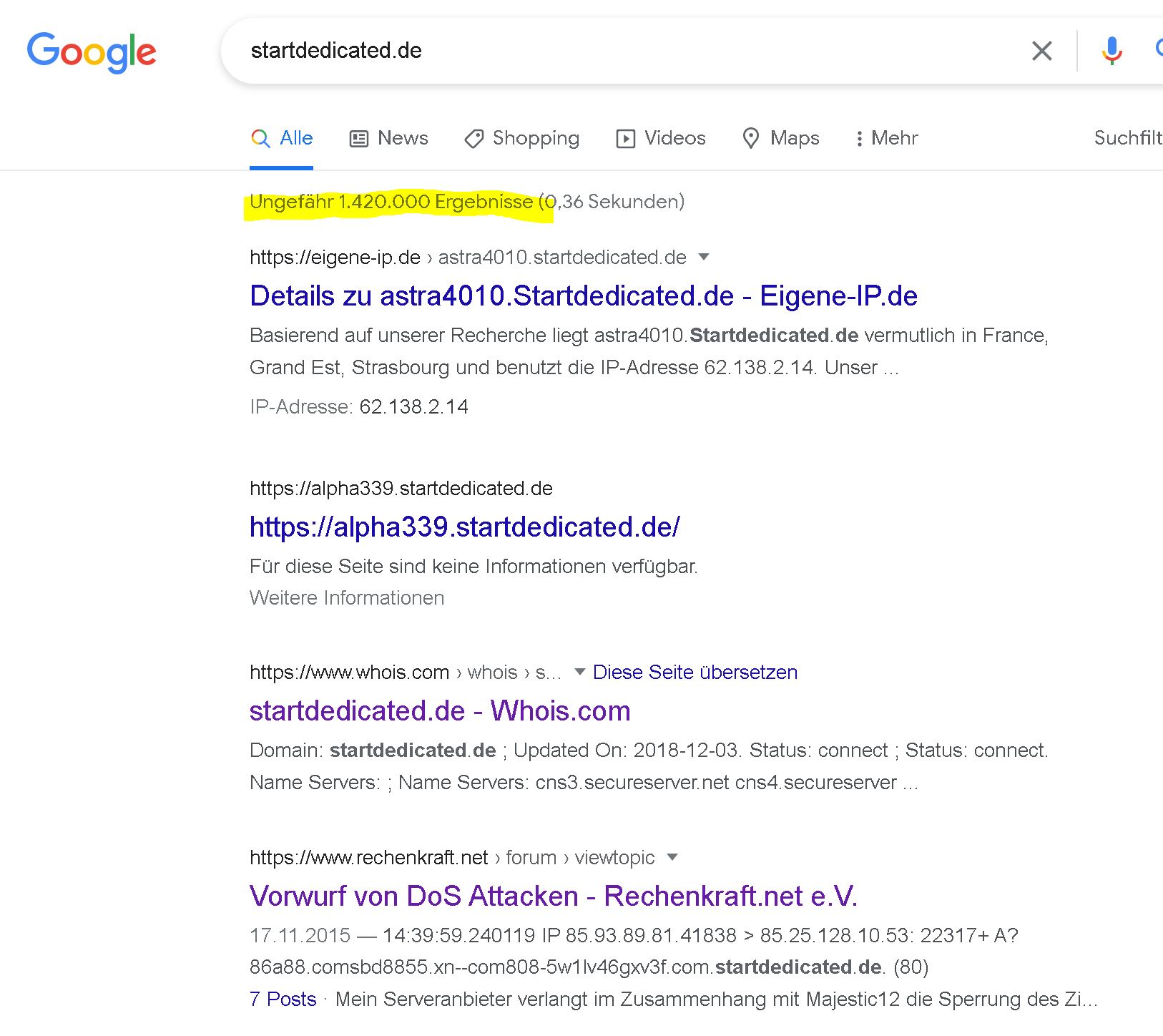The width and height of the screenshot is (1163, 1036).
Task: Click the www.whois.com breadcrumb URL
Action: coord(406,673)
